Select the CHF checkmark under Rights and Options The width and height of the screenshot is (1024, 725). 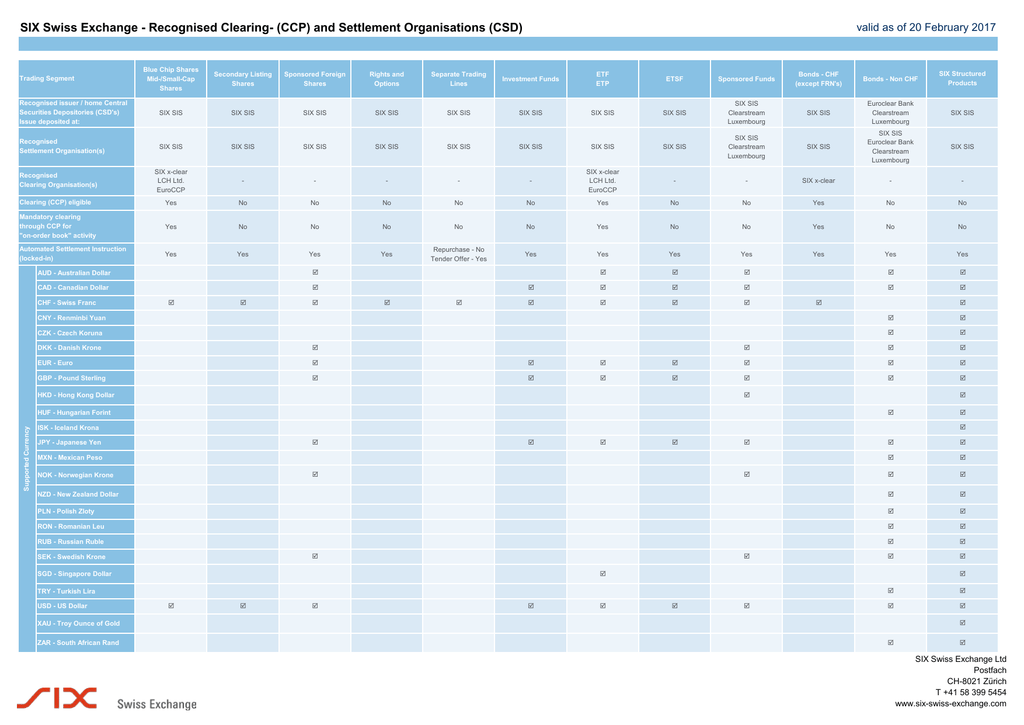tap(387, 302)
